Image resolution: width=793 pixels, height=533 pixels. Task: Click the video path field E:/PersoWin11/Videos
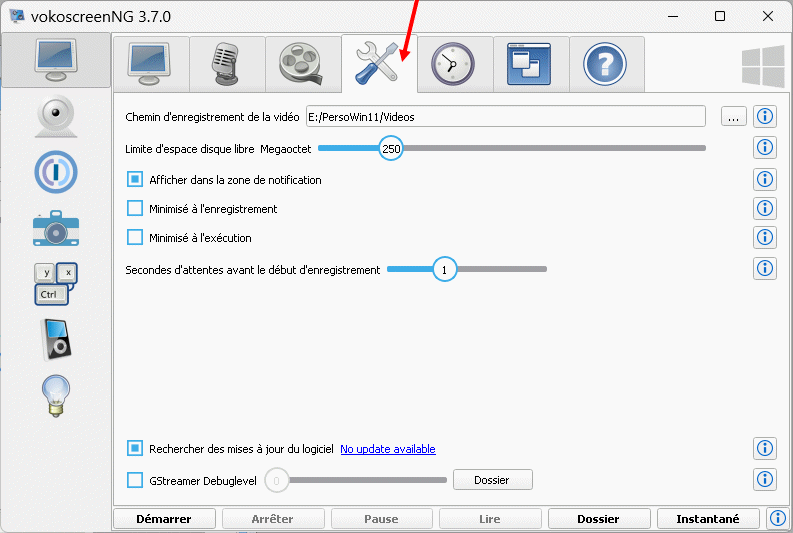point(506,117)
